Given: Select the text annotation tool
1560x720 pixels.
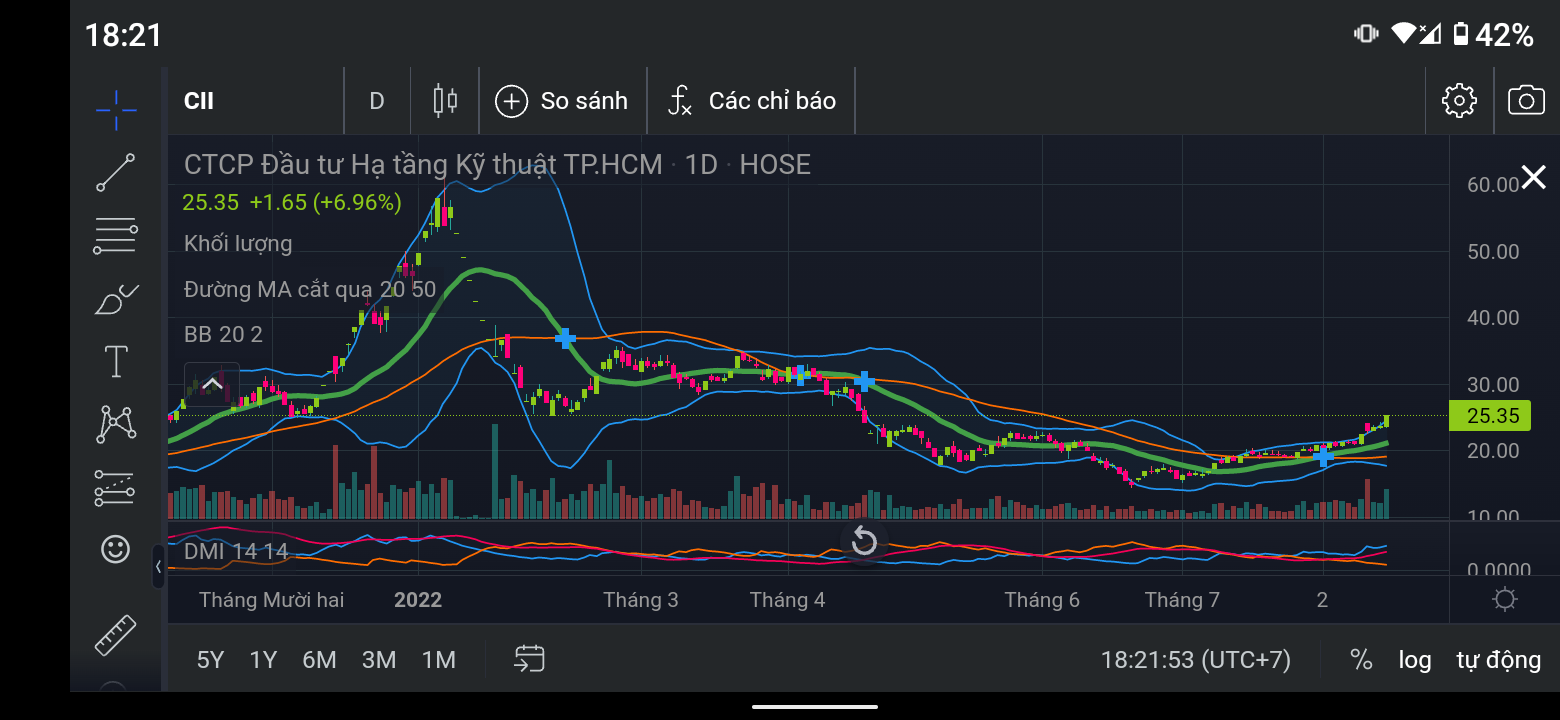Looking at the screenshot, I should 116,361.
